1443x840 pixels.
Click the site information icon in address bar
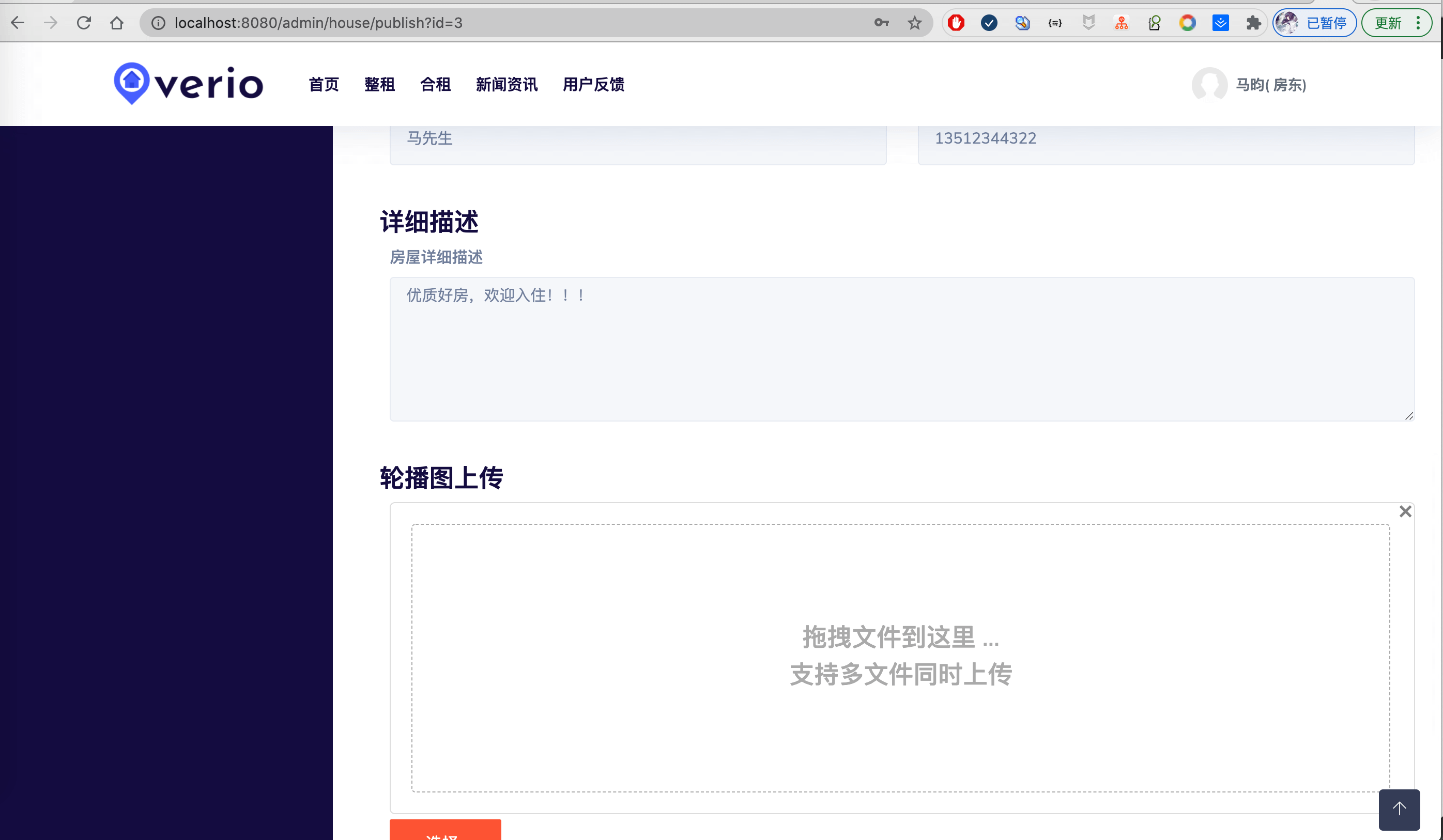158,23
